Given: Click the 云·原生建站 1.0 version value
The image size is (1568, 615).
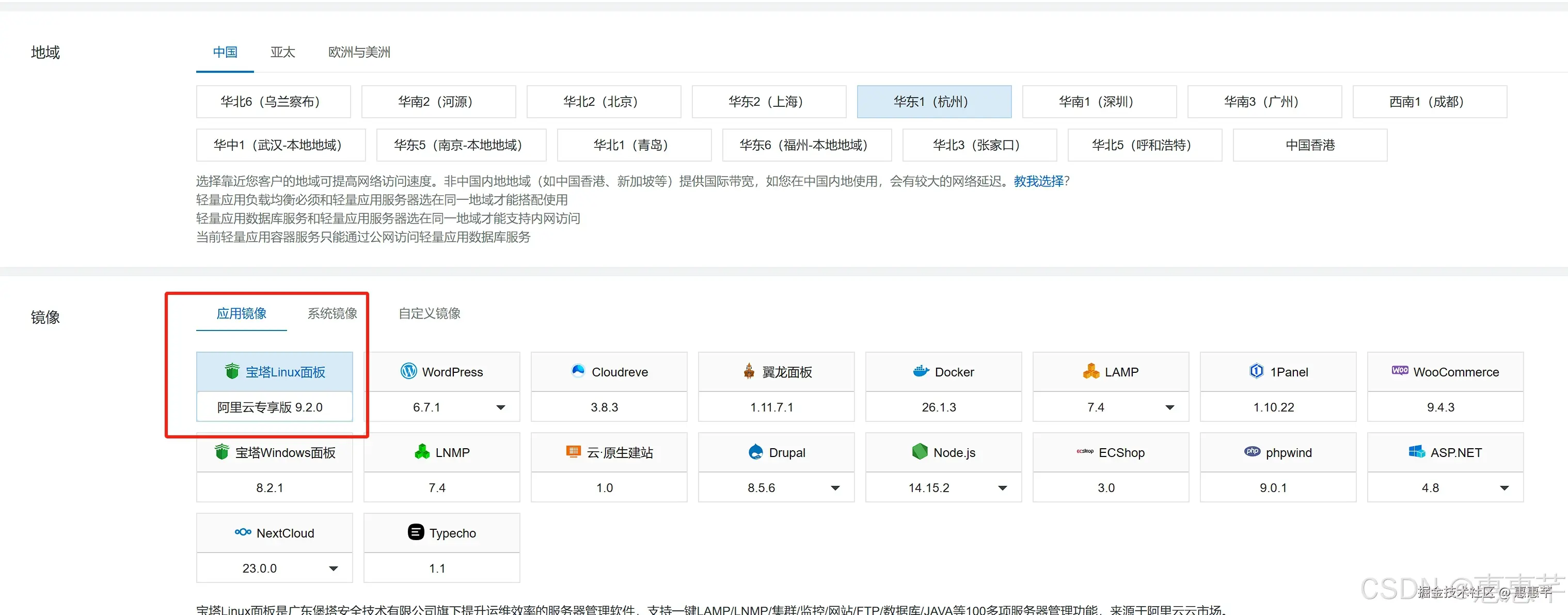Looking at the screenshot, I should pos(605,487).
